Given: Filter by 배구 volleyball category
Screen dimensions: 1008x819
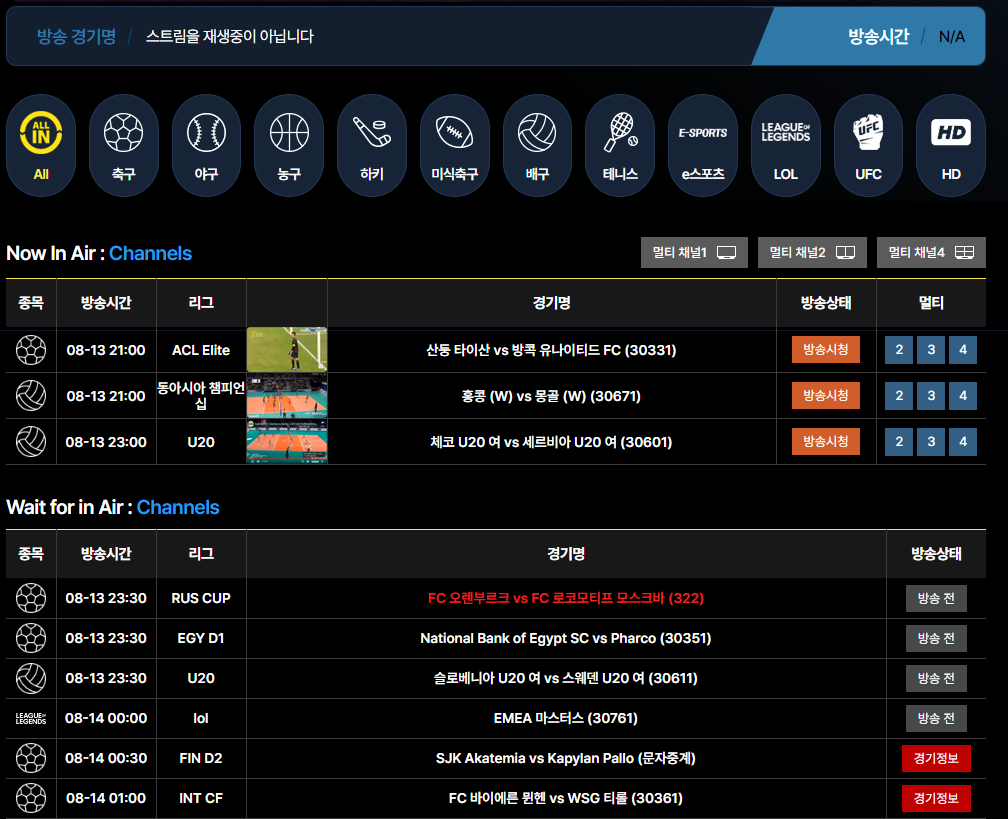Looking at the screenshot, I should [537, 145].
